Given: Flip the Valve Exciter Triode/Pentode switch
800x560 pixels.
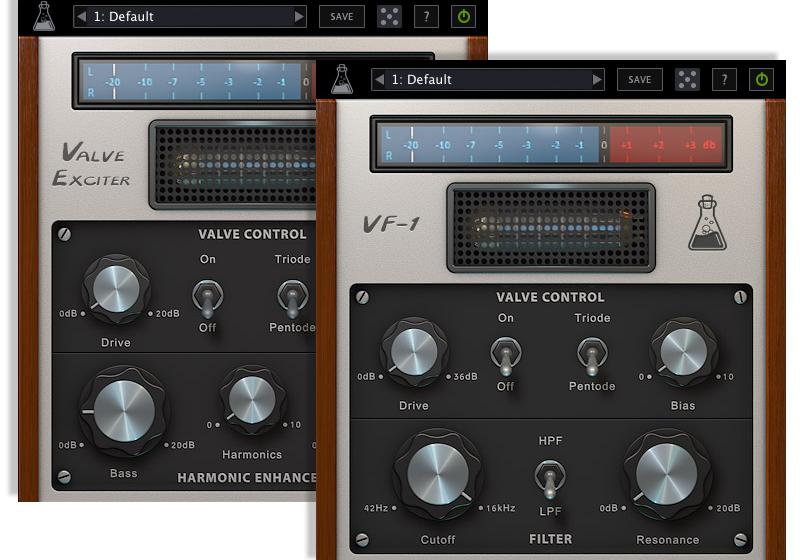Looking at the screenshot, I should tap(293, 297).
